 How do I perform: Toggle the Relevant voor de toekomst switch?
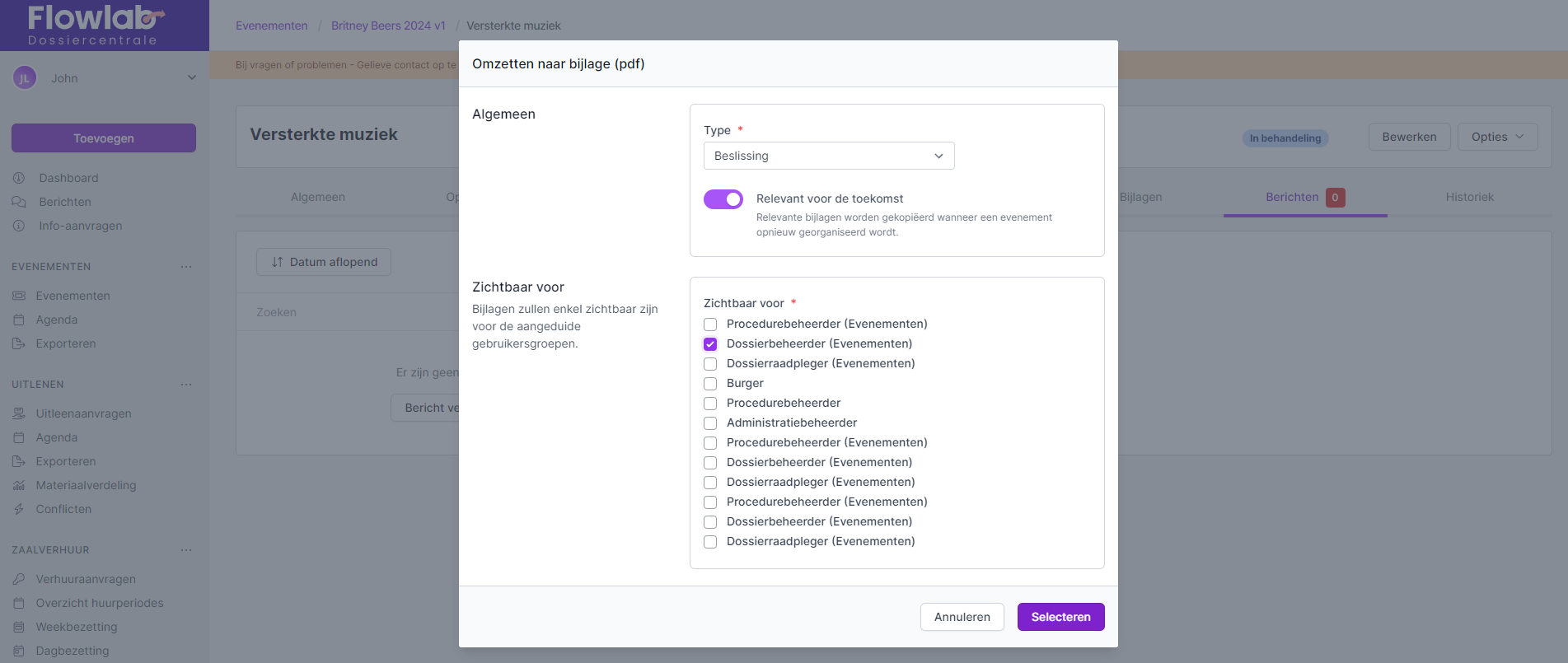(723, 199)
